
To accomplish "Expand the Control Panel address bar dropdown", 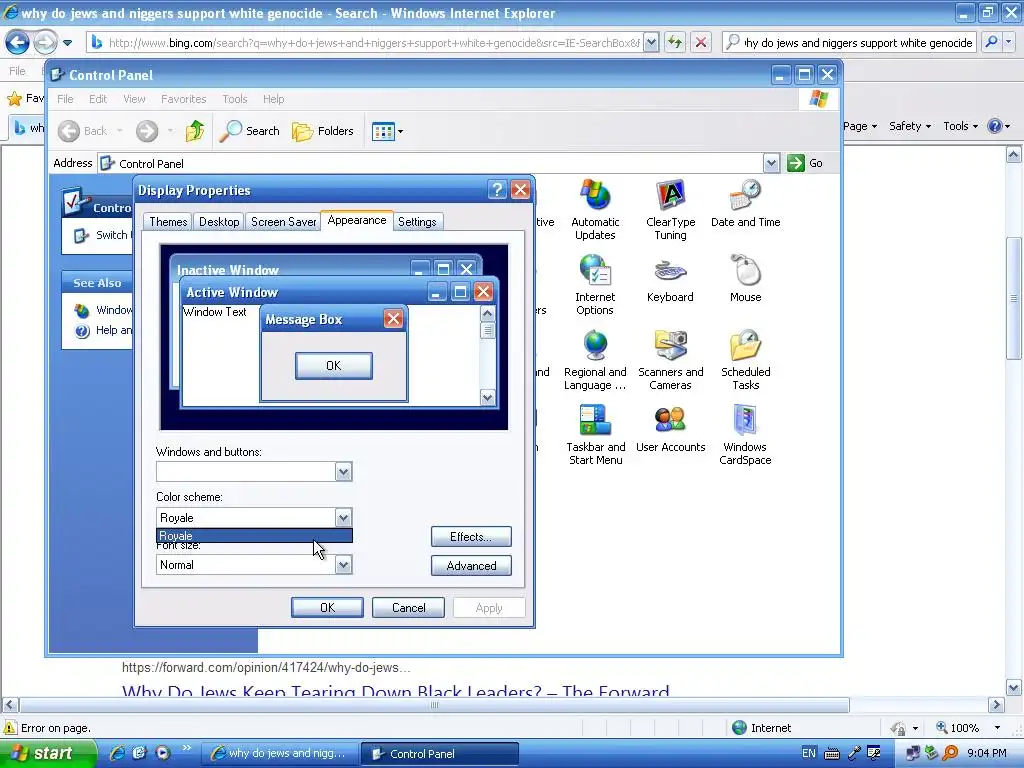I will (x=771, y=163).
